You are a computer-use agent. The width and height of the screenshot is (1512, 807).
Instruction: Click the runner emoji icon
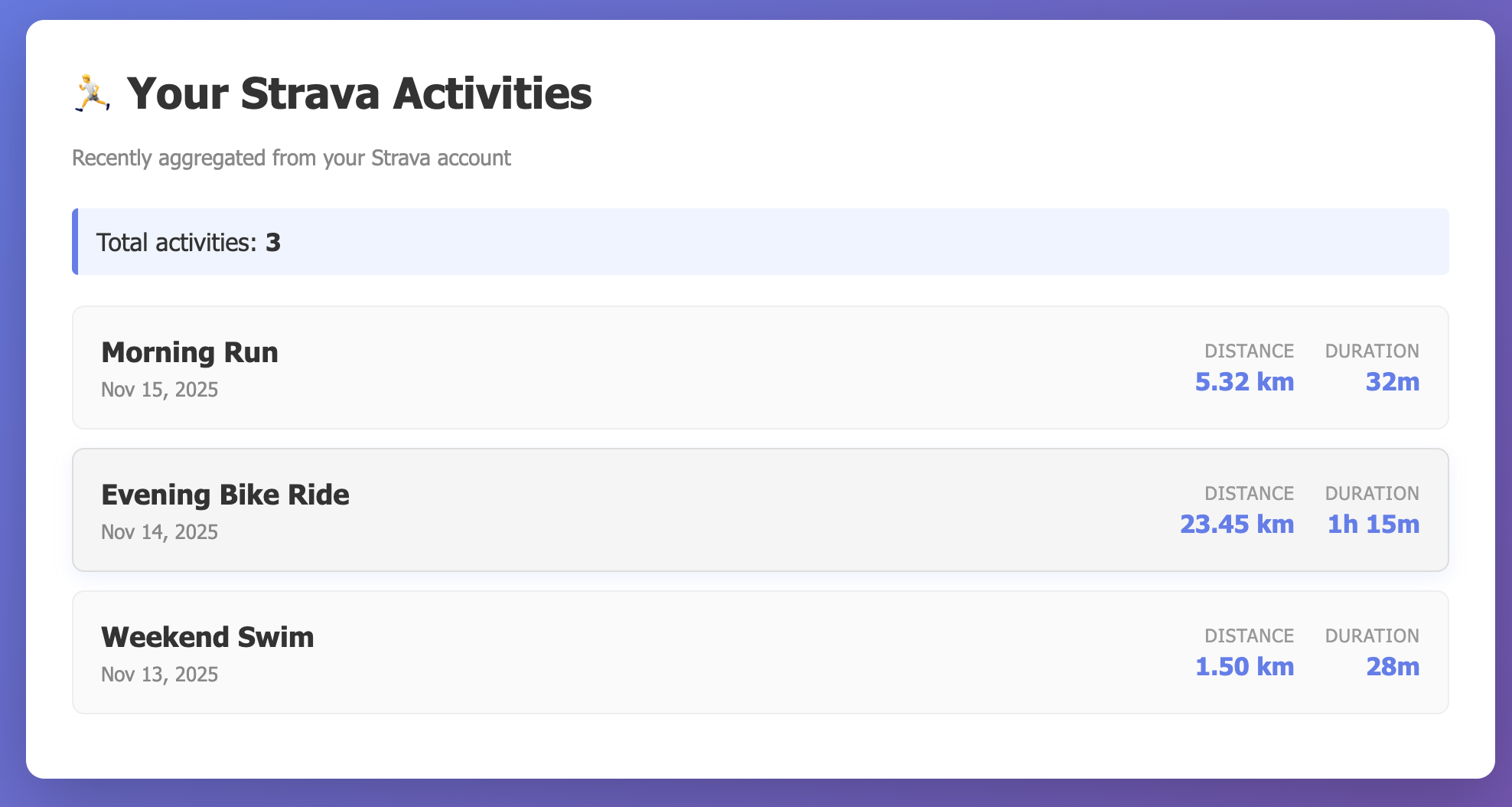93,93
